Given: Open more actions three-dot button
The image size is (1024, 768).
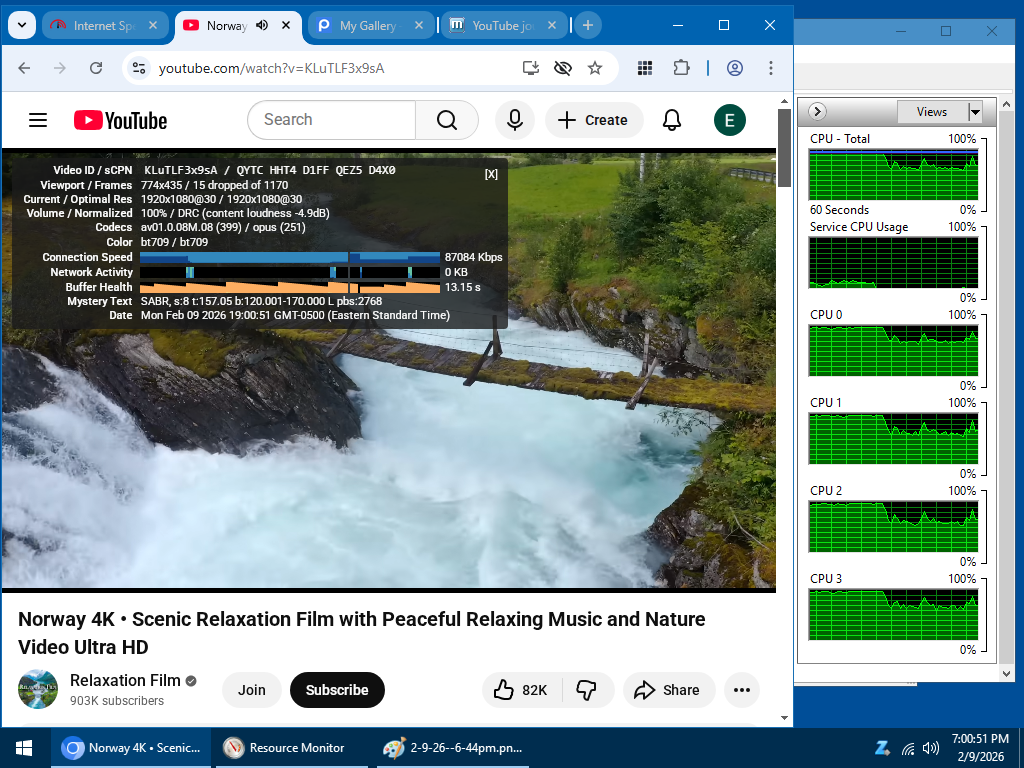Looking at the screenshot, I should (742, 690).
